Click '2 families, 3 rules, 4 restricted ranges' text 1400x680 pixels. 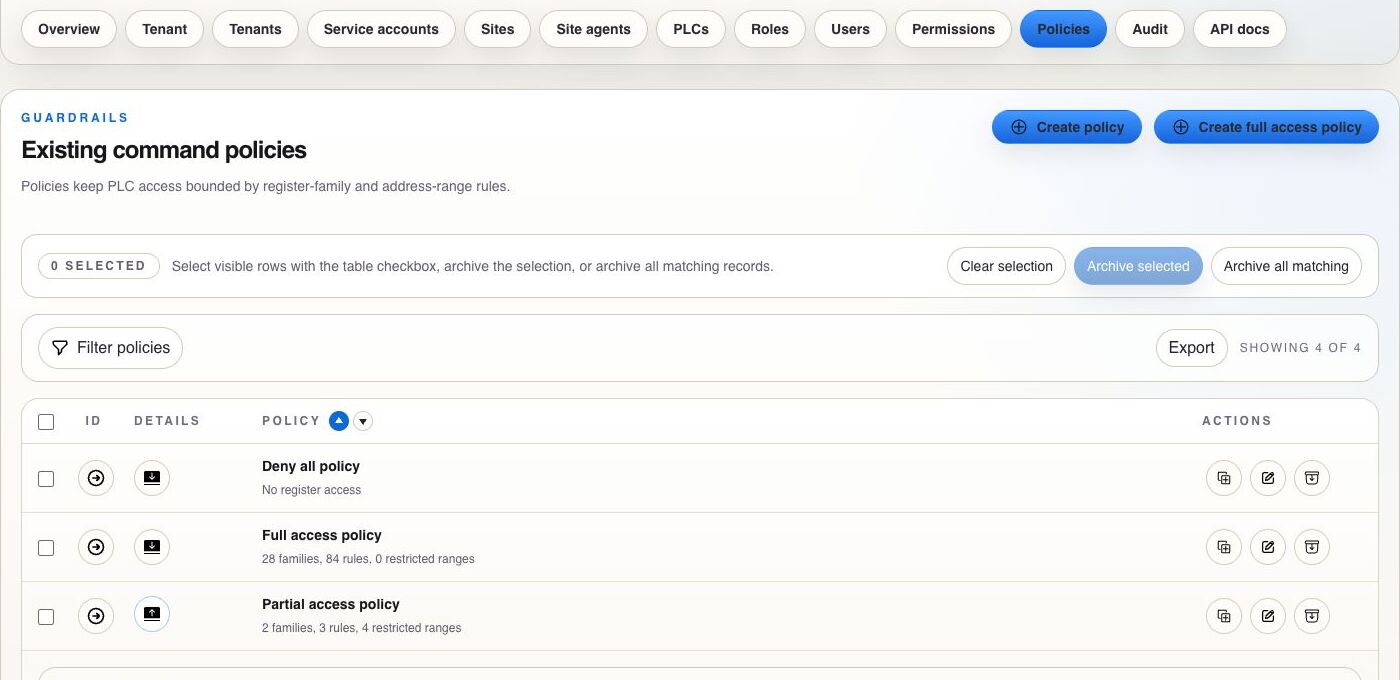click(362, 628)
